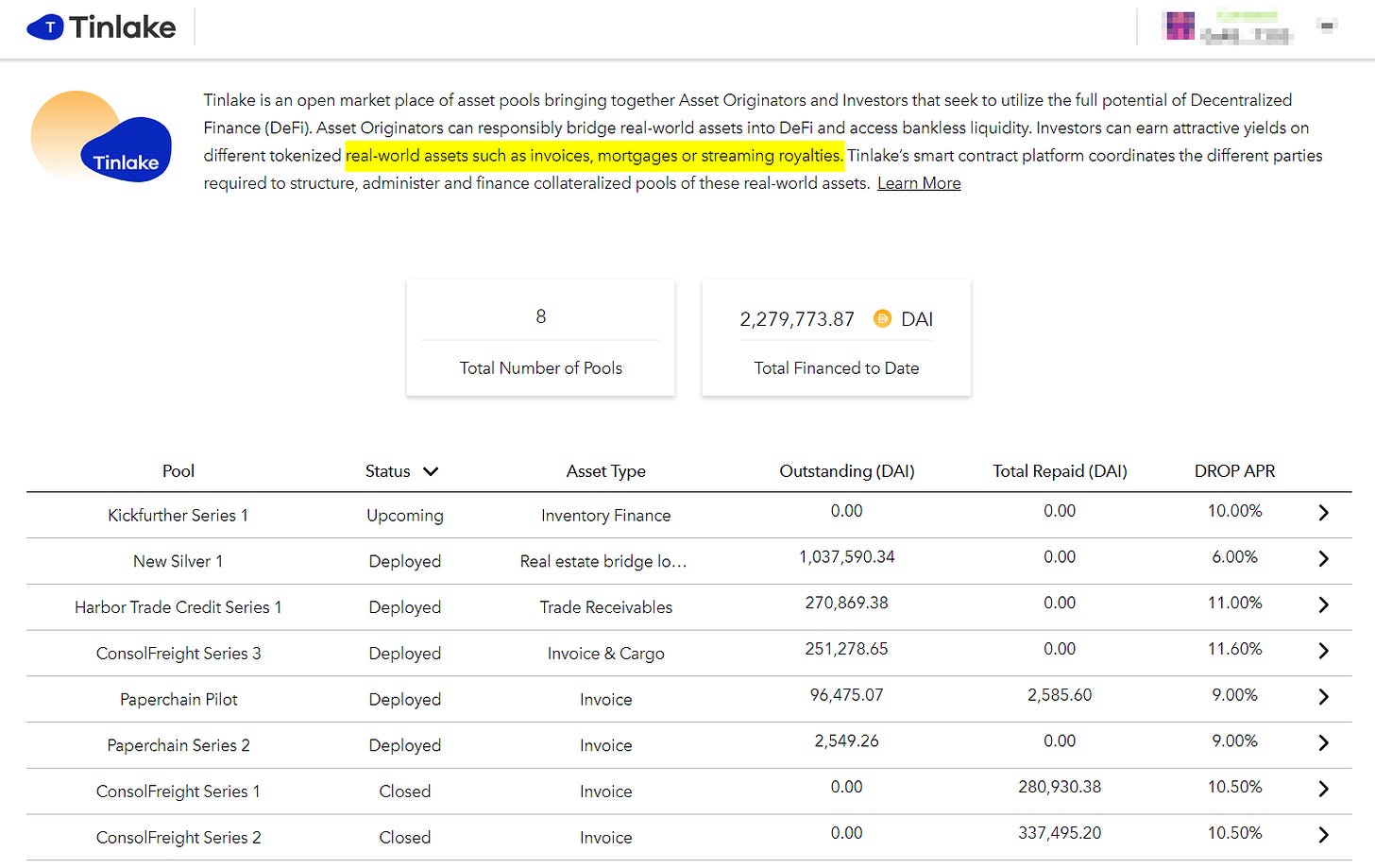
Task: Click ConsolFreight Series 1 row chevron
Action: click(1323, 789)
